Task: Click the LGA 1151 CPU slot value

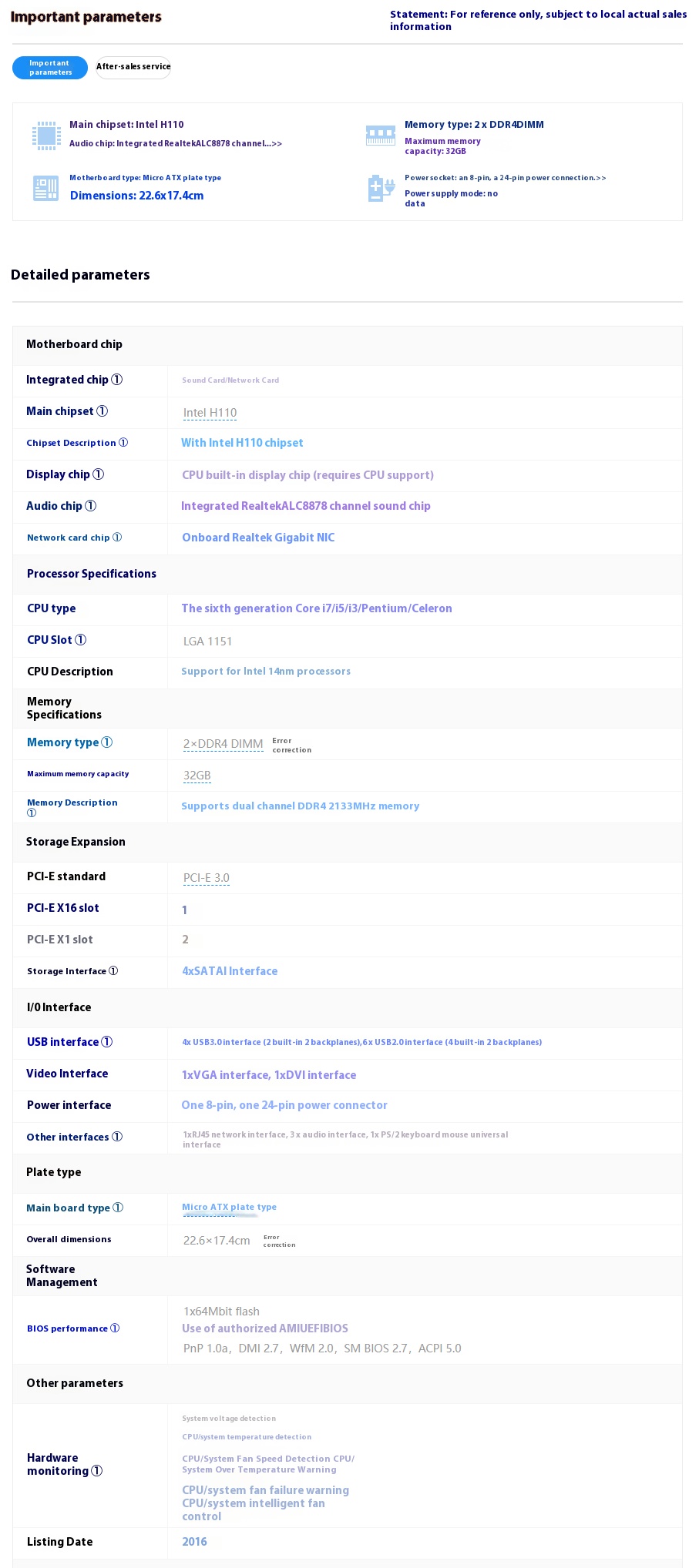Action: point(207,642)
